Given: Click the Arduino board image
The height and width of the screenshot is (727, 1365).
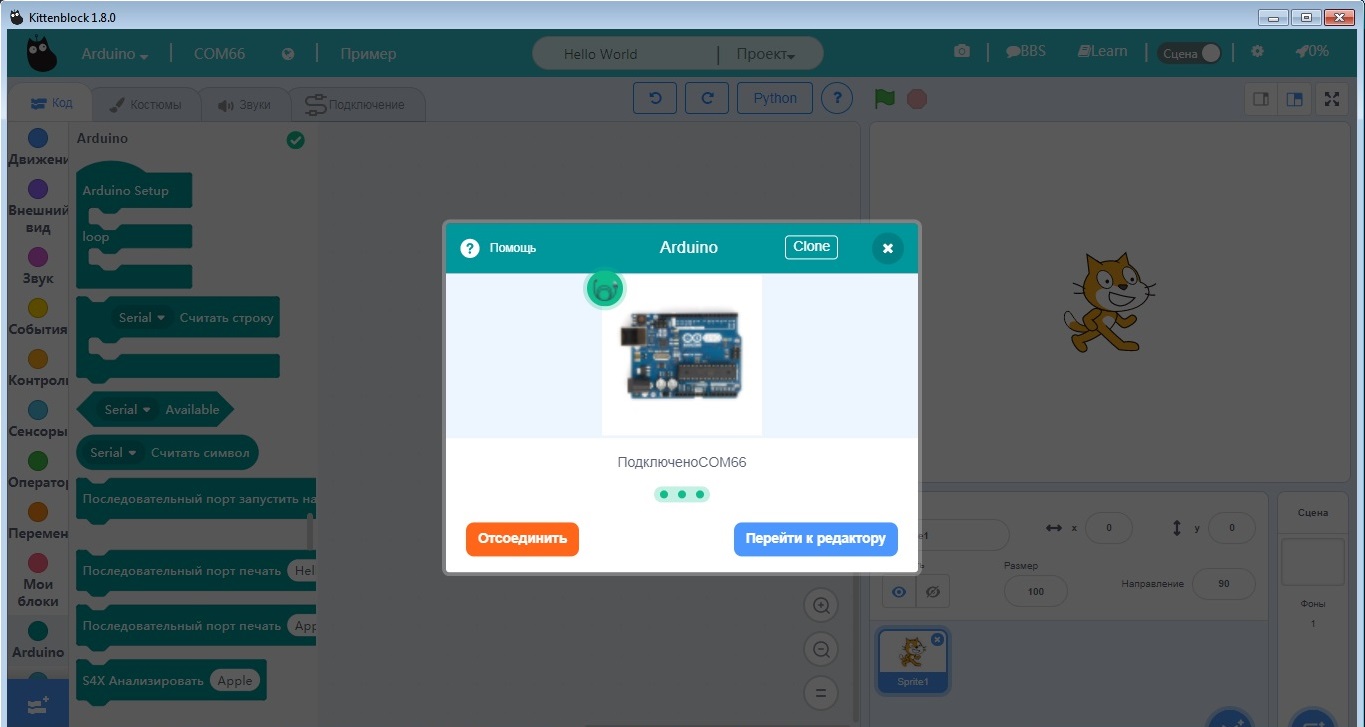Looking at the screenshot, I should [x=682, y=355].
